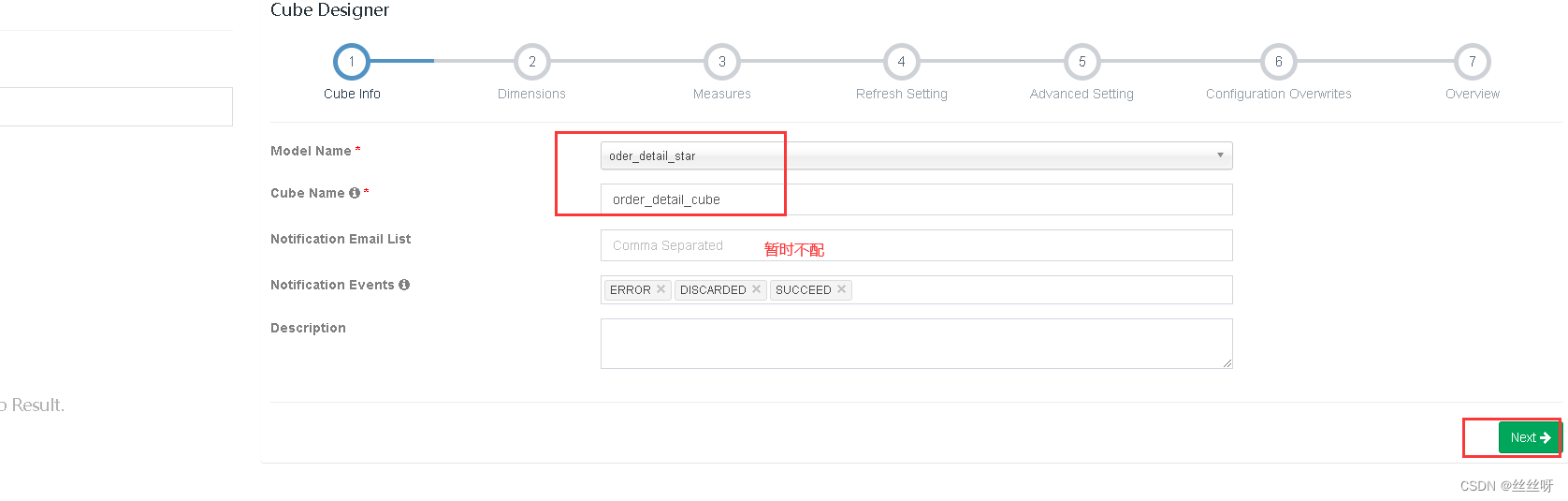This screenshot has height=501, width=1568.
Task: Click the Description label
Action: click(308, 328)
